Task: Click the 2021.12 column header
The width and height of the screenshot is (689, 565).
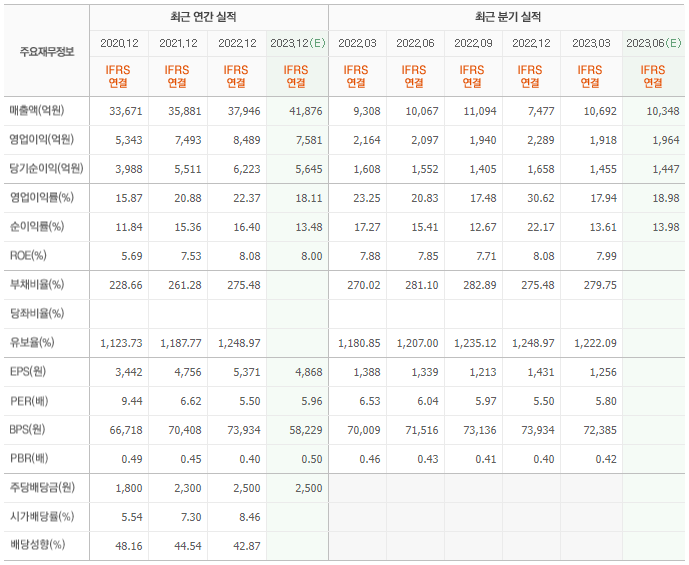Action: [178, 43]
